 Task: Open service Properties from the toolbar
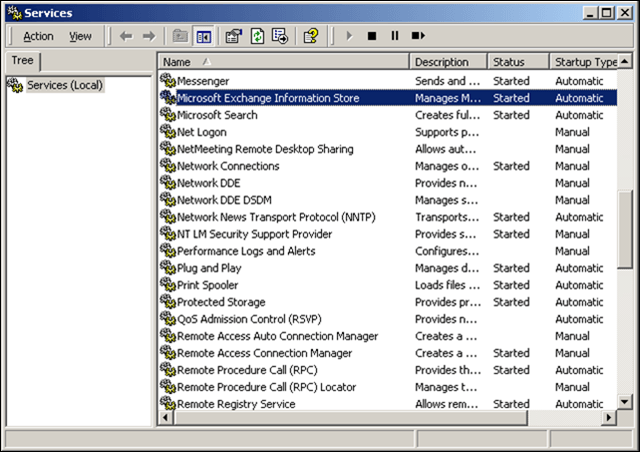[x=234, y=36]
